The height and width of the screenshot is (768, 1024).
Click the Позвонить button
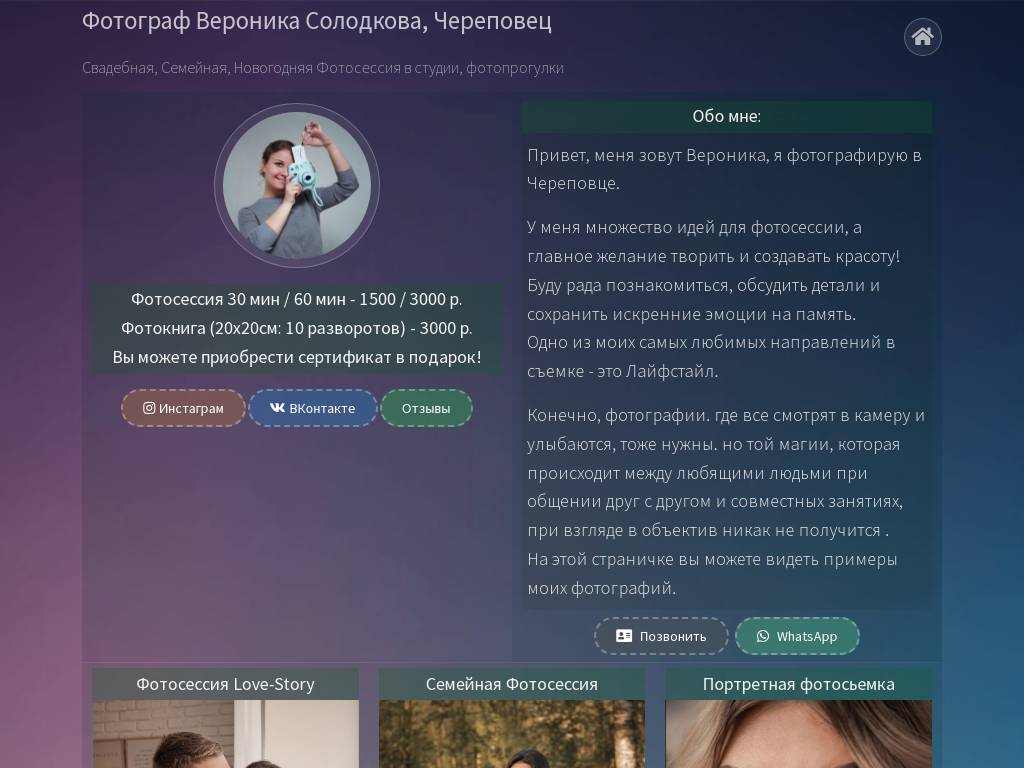click(661, 636)
